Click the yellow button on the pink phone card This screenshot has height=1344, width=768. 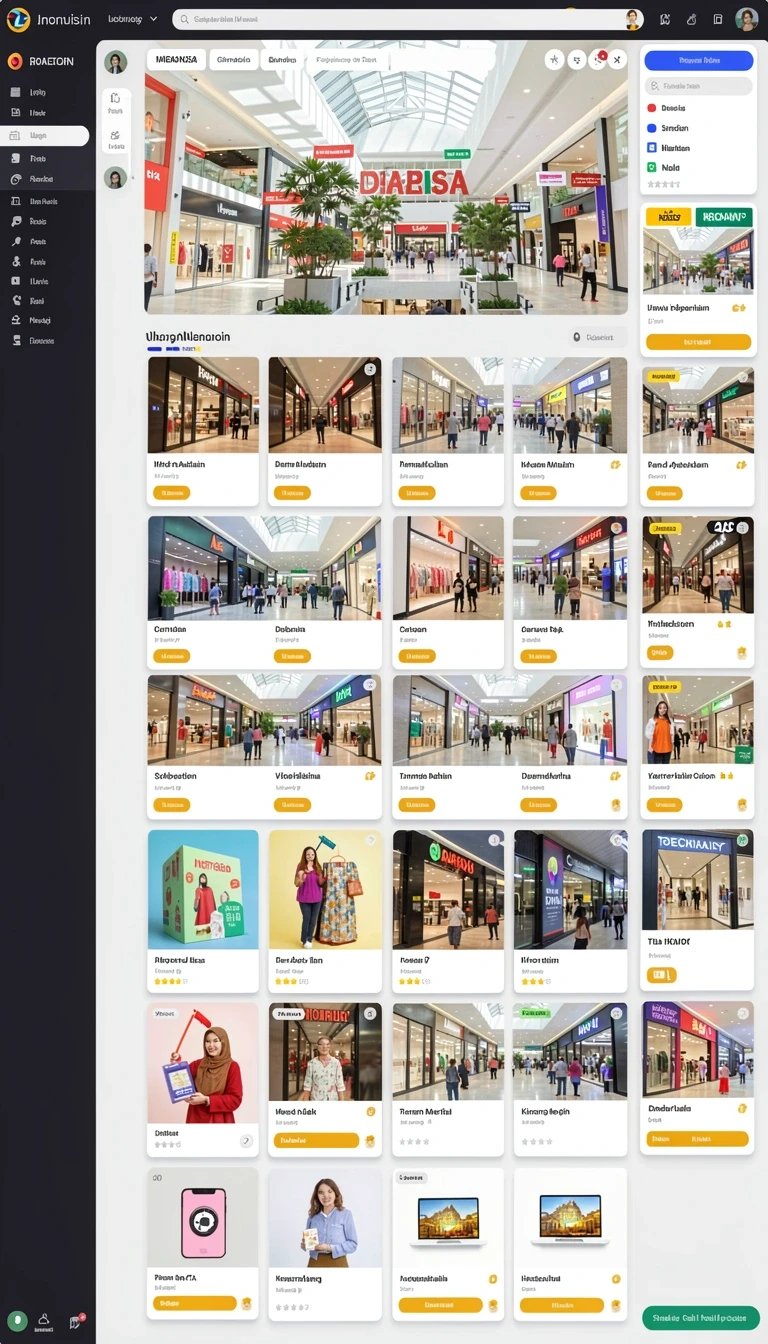[x=195, y=1303]
